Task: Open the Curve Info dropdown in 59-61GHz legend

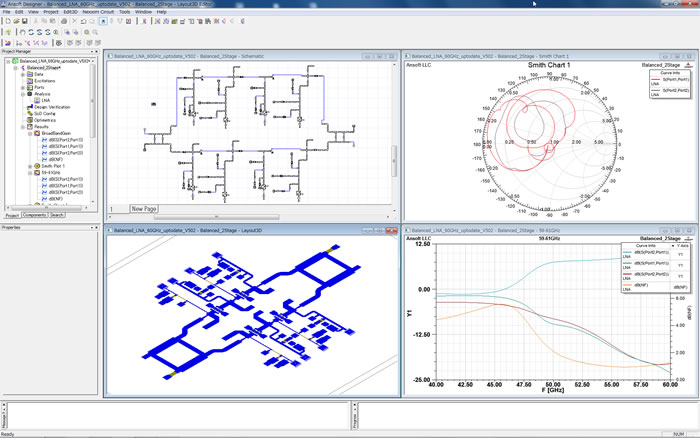Action: 673,246
